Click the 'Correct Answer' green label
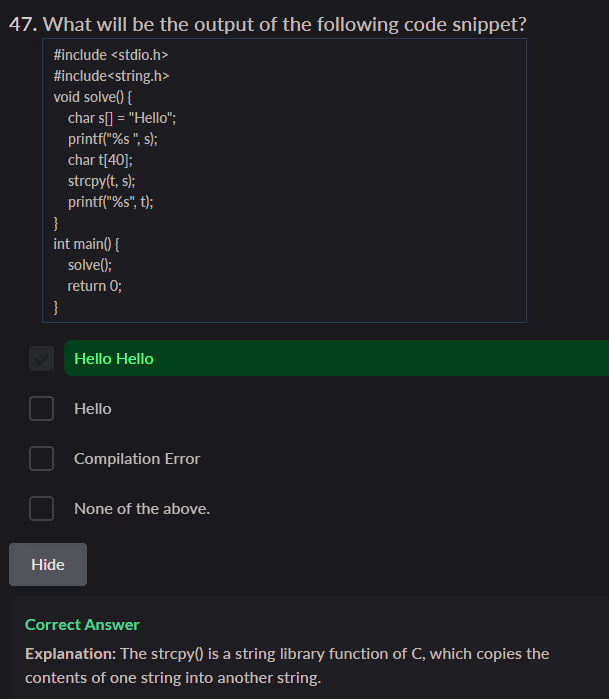The height and width of the screenshot is (699, 609). pyautogui.click(x=82, y=625)
